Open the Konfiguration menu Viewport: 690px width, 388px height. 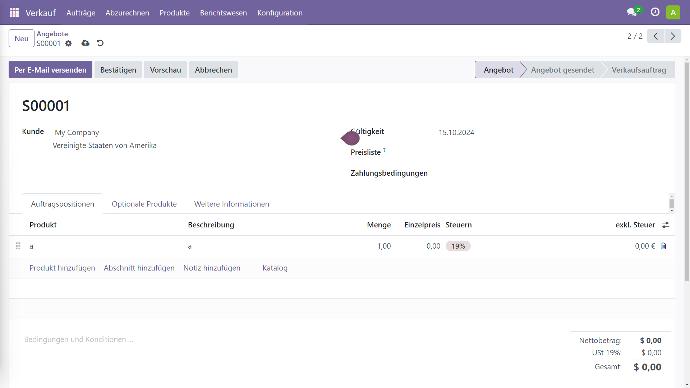[279, 13]
